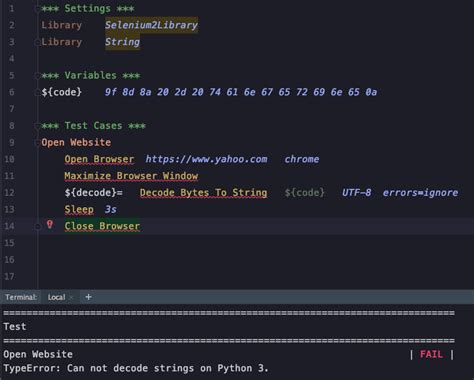474x380 pixels.
Task: Click the errors=ignore argument
Action: (x=420, y=192)
